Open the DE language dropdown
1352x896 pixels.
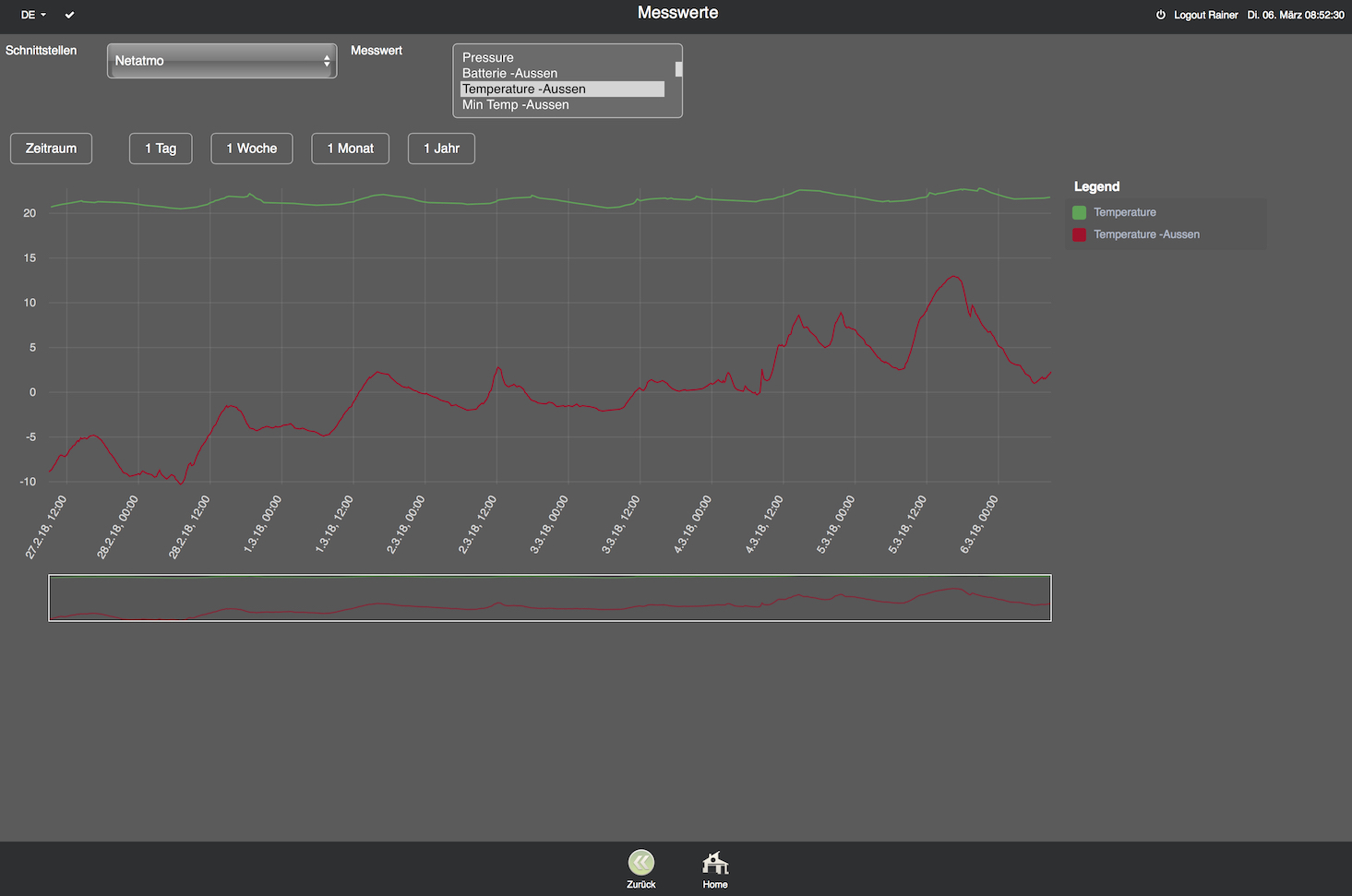[x=33, y=15]
